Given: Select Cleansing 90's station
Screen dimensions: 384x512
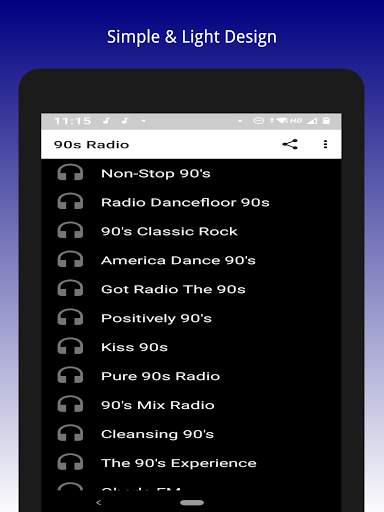Looking at the screenshot, I should tap(191, 434).
